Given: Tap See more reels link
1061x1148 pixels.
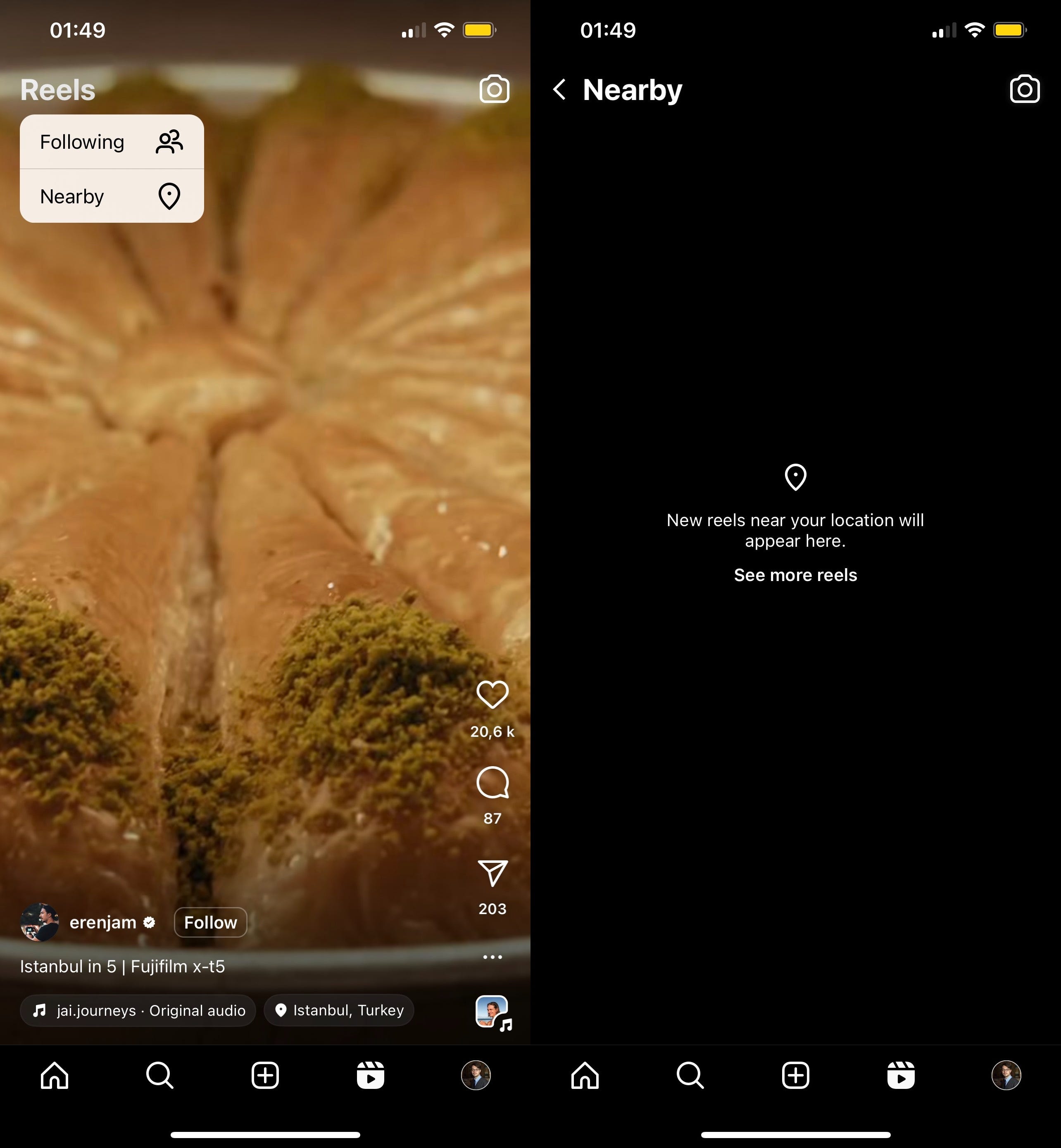Looking at the screenshot, I should 795,575.
